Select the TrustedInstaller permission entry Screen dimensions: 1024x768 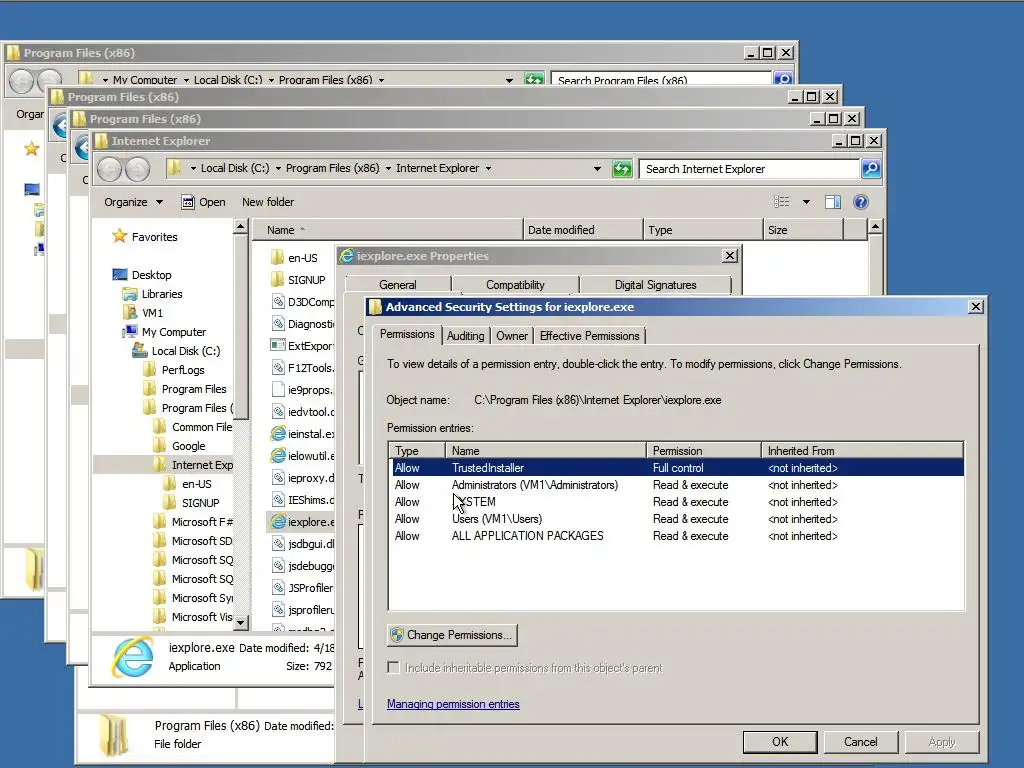tap(677, 468)
